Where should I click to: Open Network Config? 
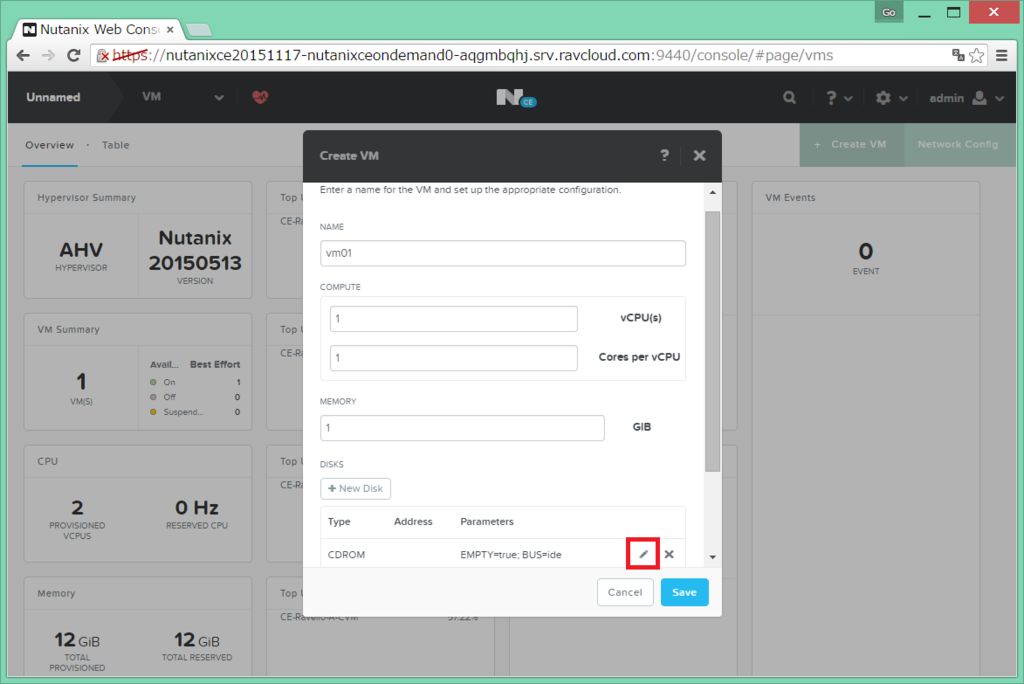[x=957, y=144]
